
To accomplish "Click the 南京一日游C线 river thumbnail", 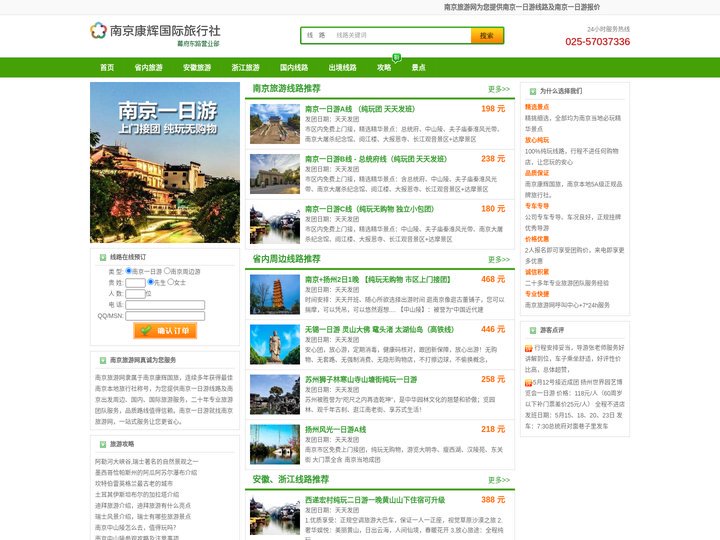I will point(275,224).
